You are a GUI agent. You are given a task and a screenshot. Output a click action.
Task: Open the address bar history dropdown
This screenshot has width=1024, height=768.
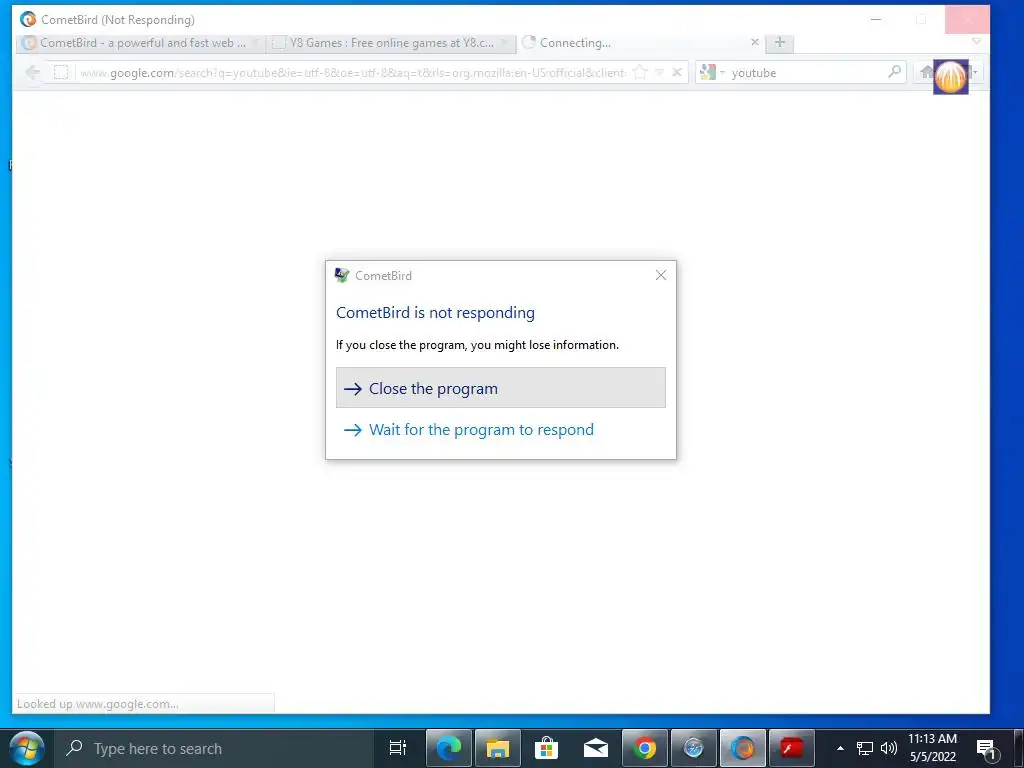point(660,72)
